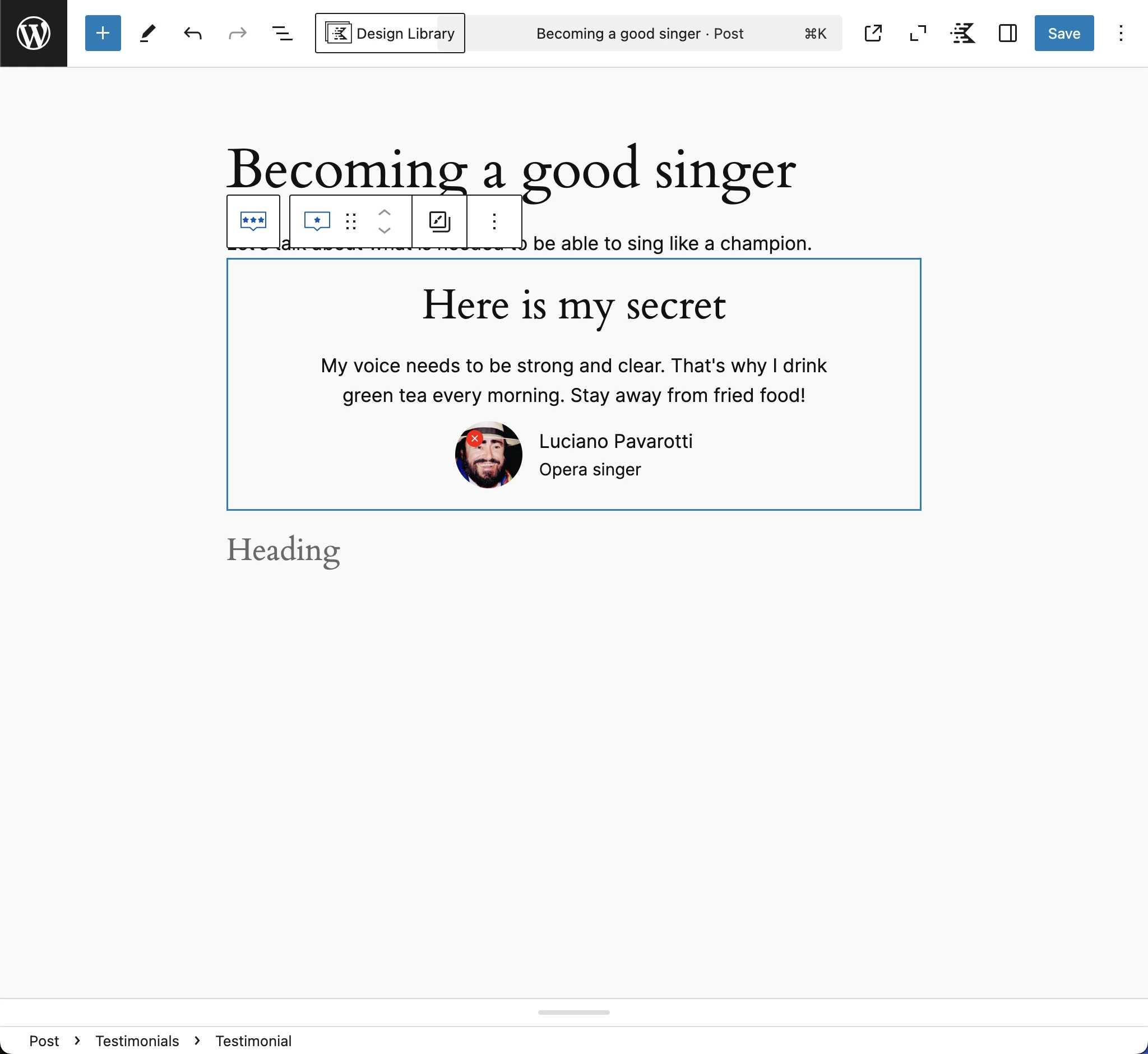Open the block inserter with the plus icon

103,33
